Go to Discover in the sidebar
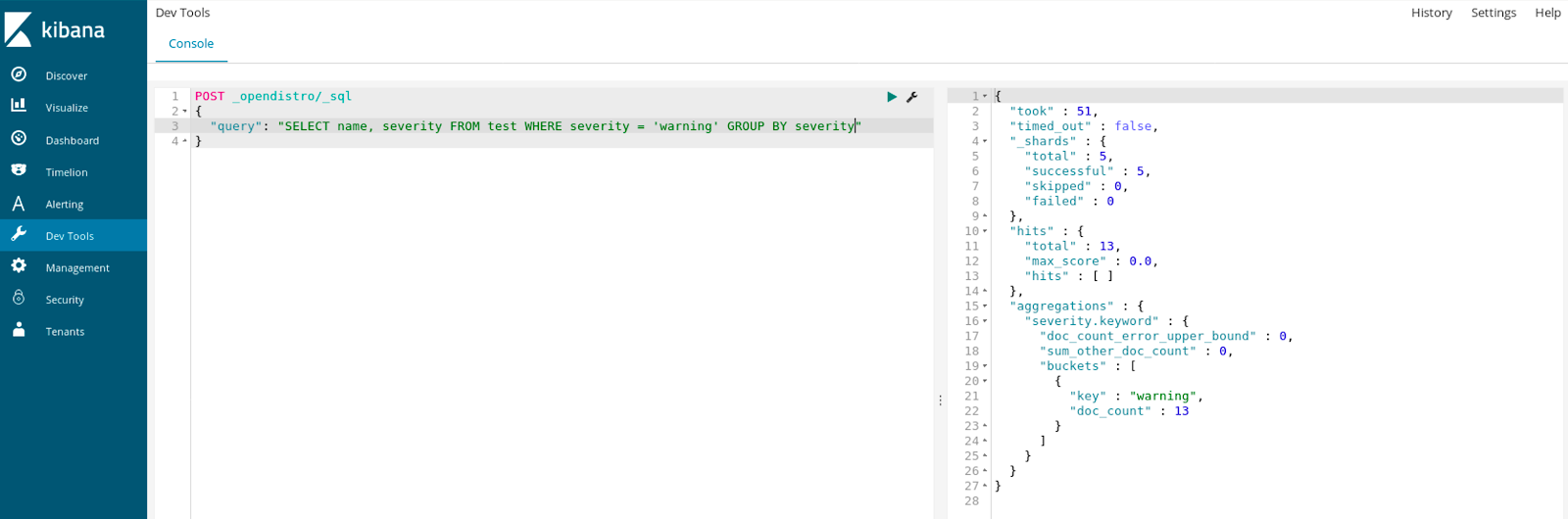Viewport: 1568px width, 519px height. [x=67, y=75]
